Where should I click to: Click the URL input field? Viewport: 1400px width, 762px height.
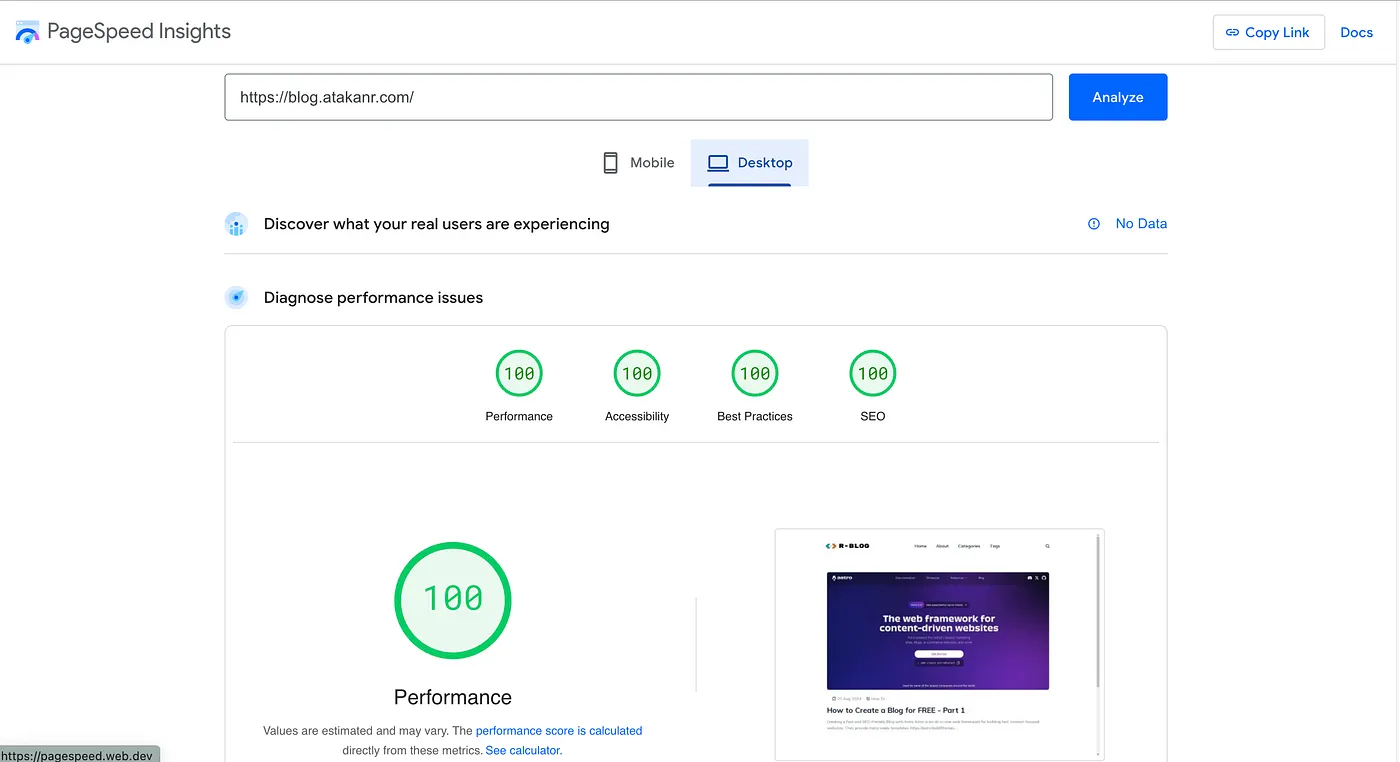click(638, 97)
